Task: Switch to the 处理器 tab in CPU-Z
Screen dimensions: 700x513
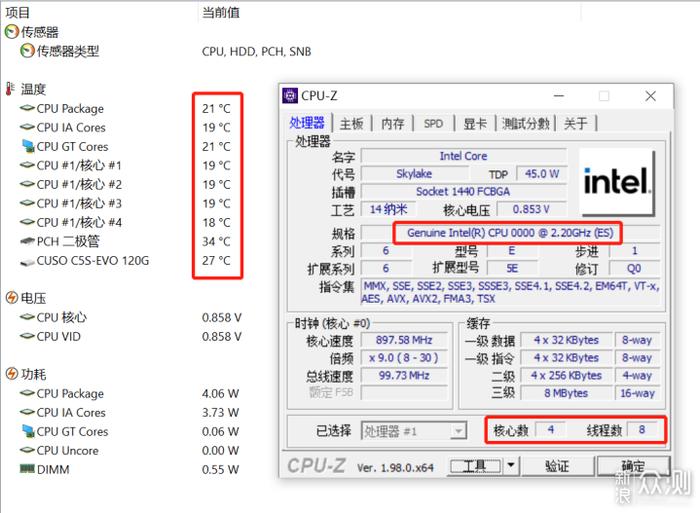Action: point(307,123)
